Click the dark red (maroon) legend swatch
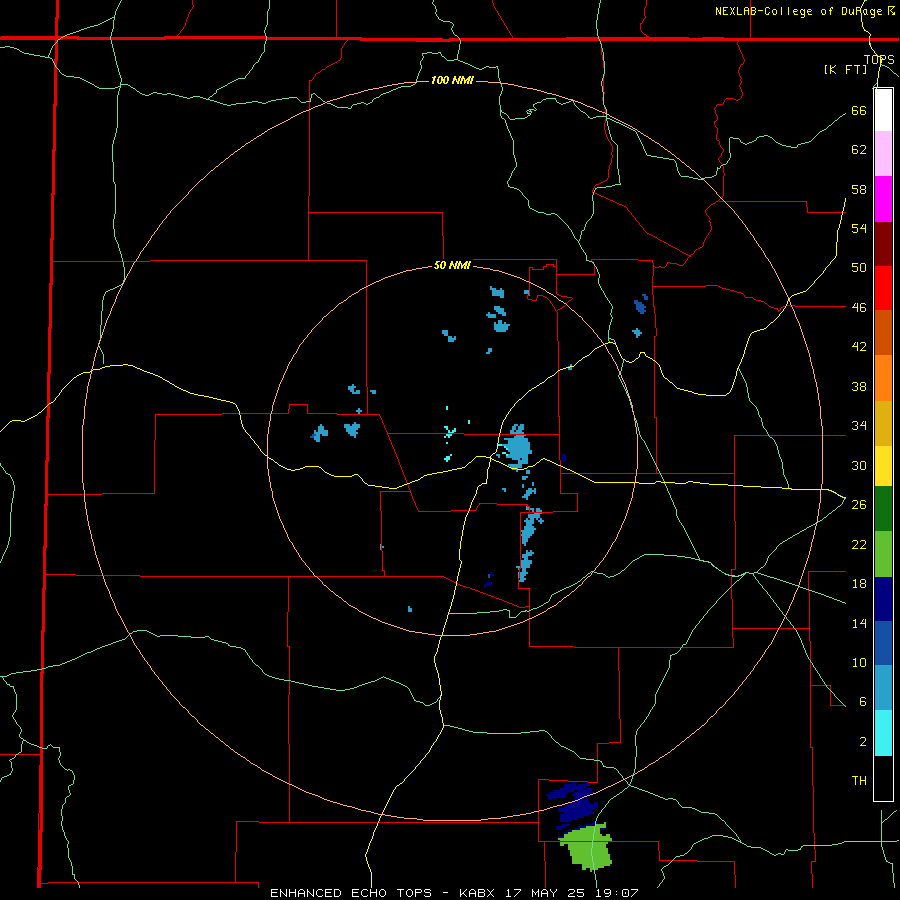900x900 pixels. (x=883, y=244)
